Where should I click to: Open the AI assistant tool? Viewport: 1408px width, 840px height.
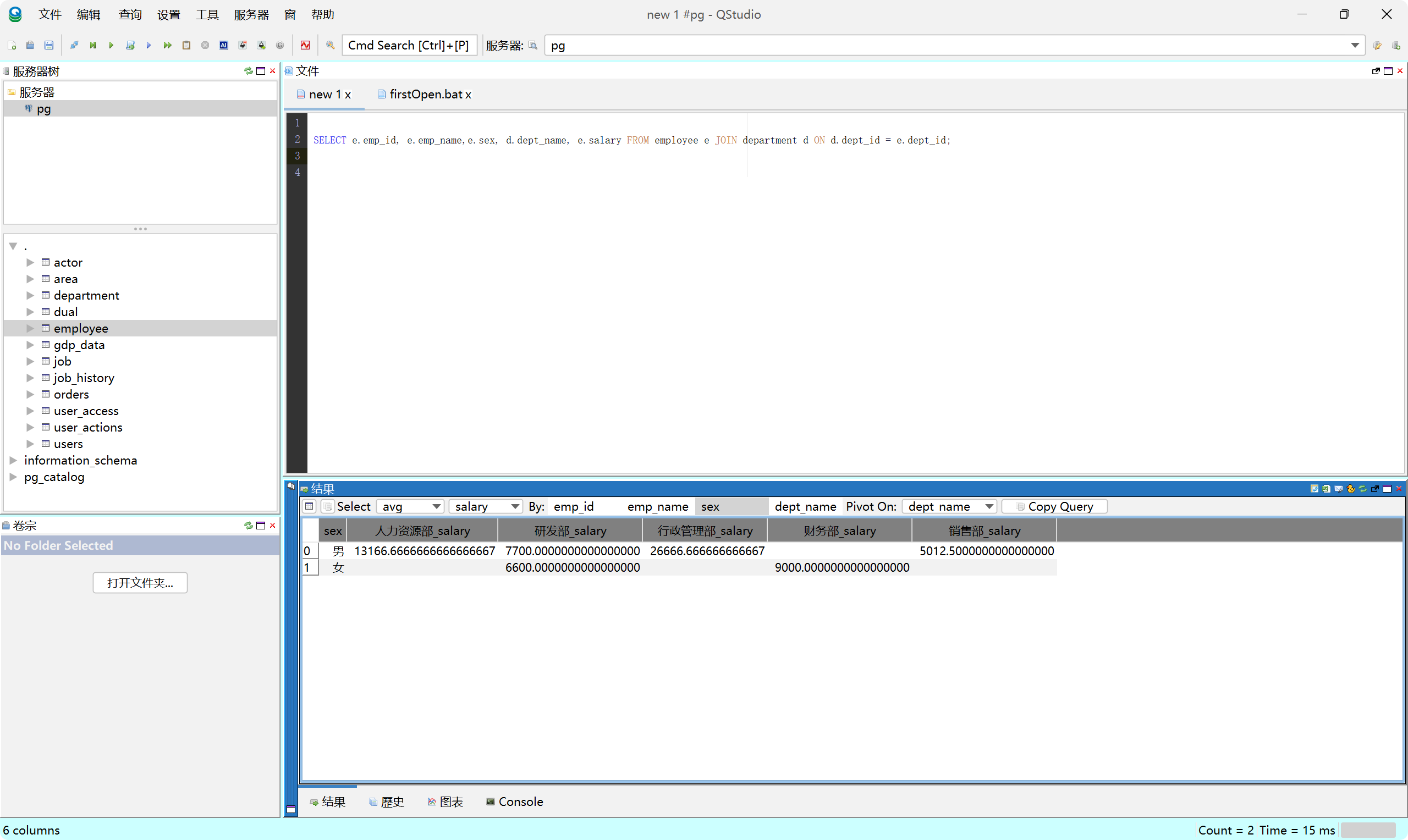[224, 45]
